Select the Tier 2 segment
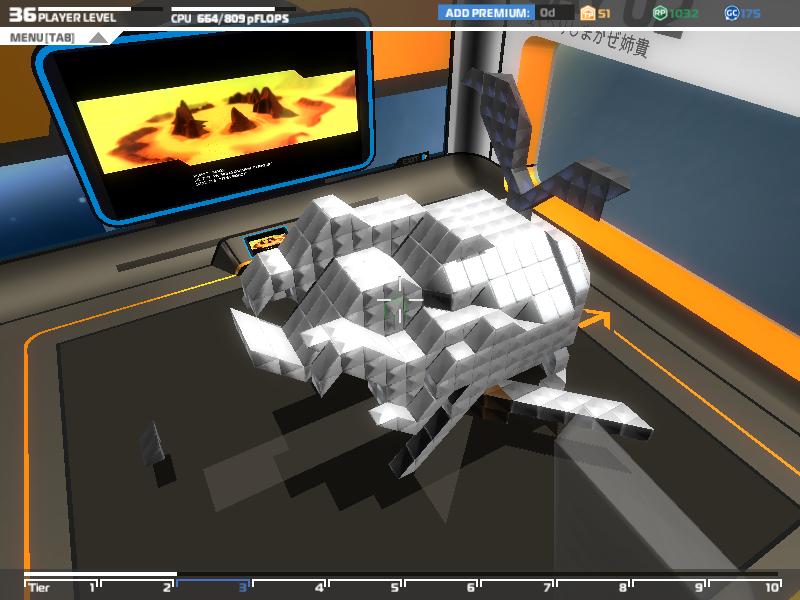 (137, 587)
